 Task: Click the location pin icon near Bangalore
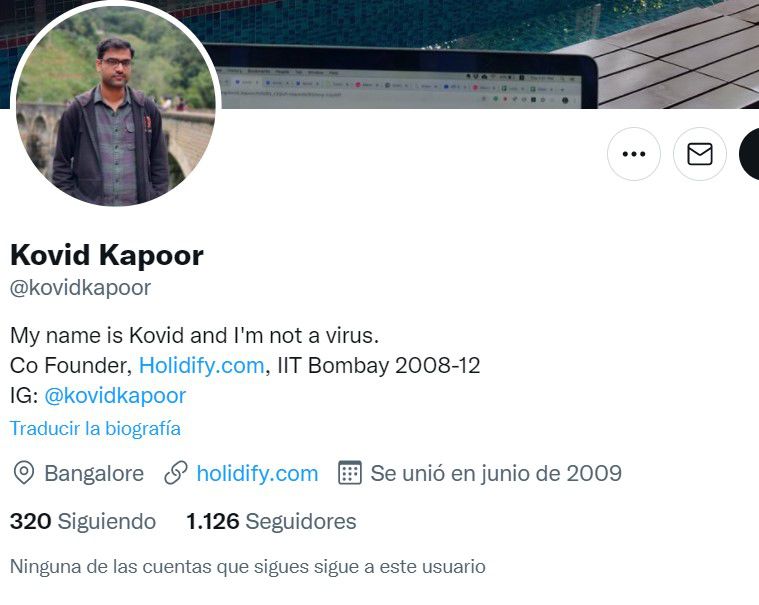coord(24,473)
